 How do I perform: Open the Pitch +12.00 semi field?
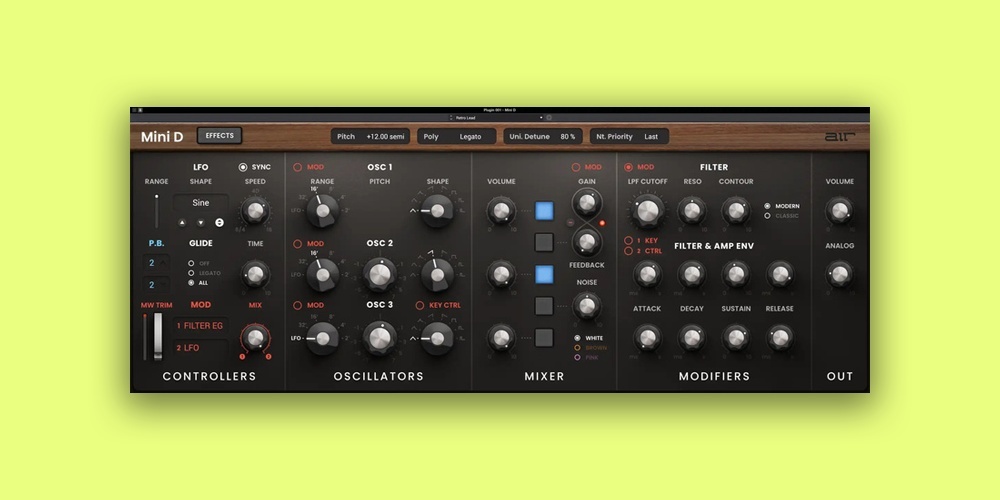point(371,136)
